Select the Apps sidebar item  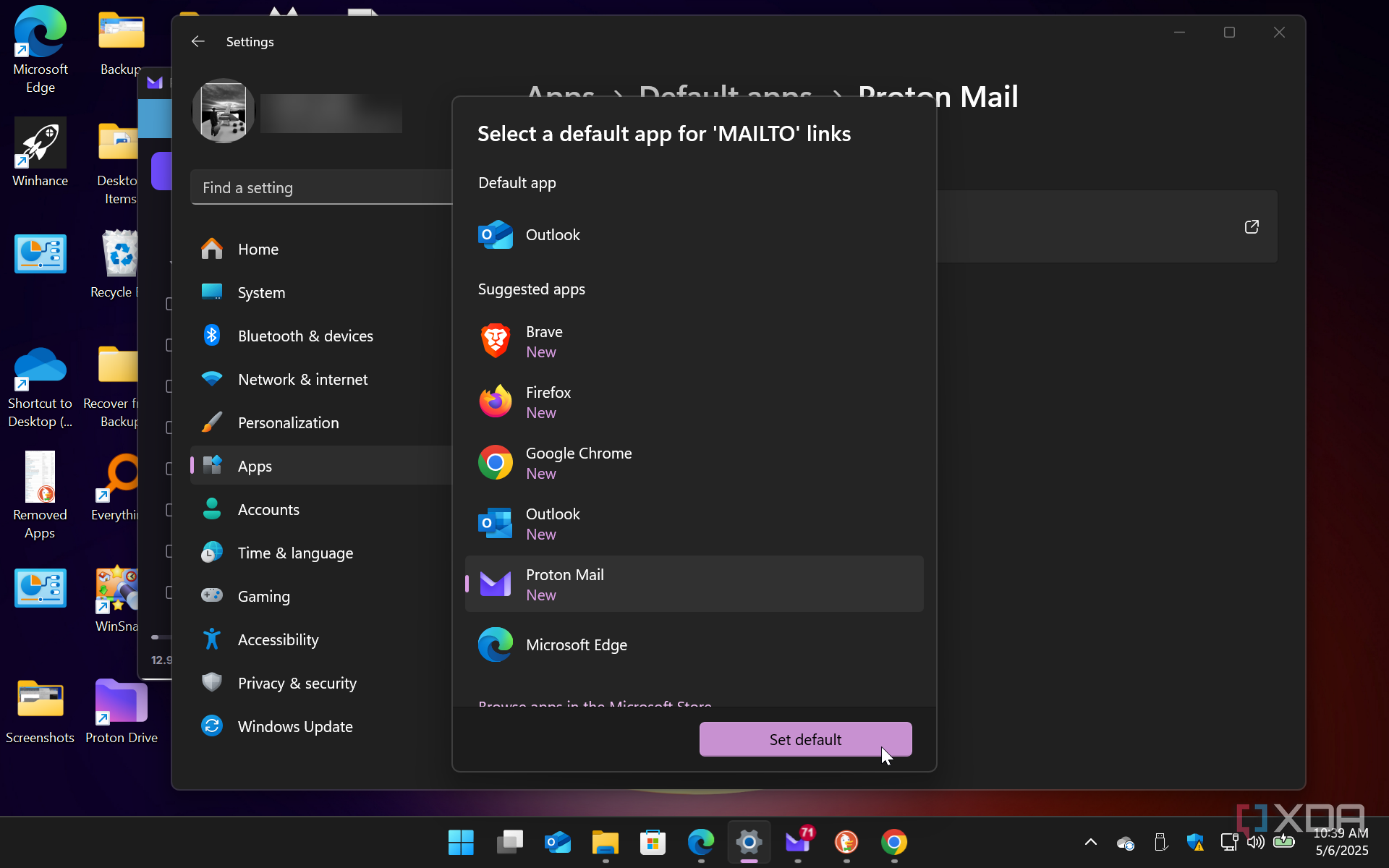[321, 466]
